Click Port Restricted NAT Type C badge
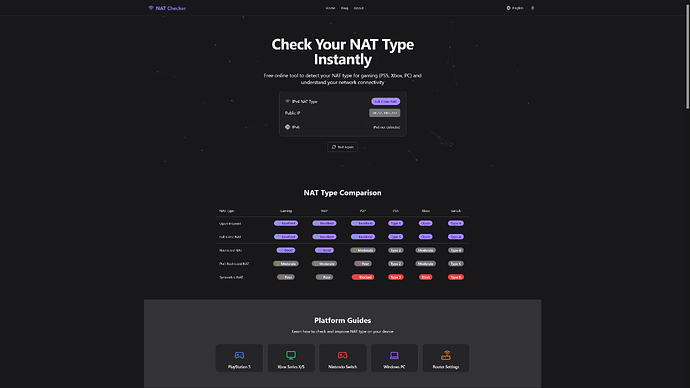 point(455,264)
